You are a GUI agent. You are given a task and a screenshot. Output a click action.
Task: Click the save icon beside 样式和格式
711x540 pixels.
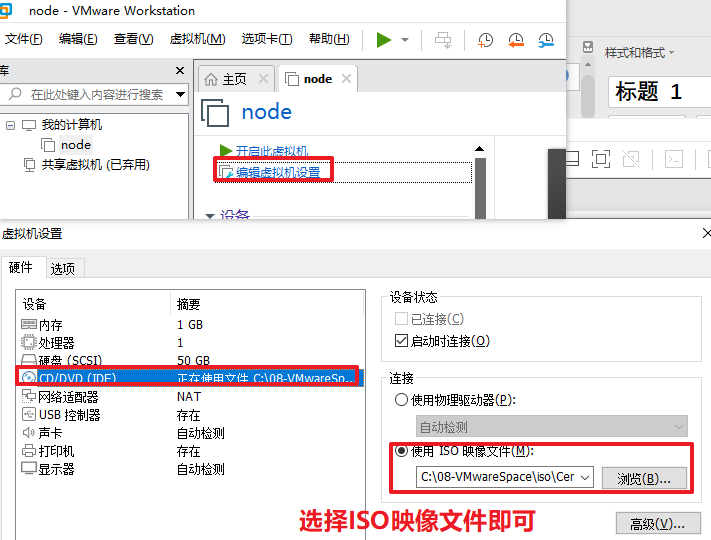(x=588, y=47)
